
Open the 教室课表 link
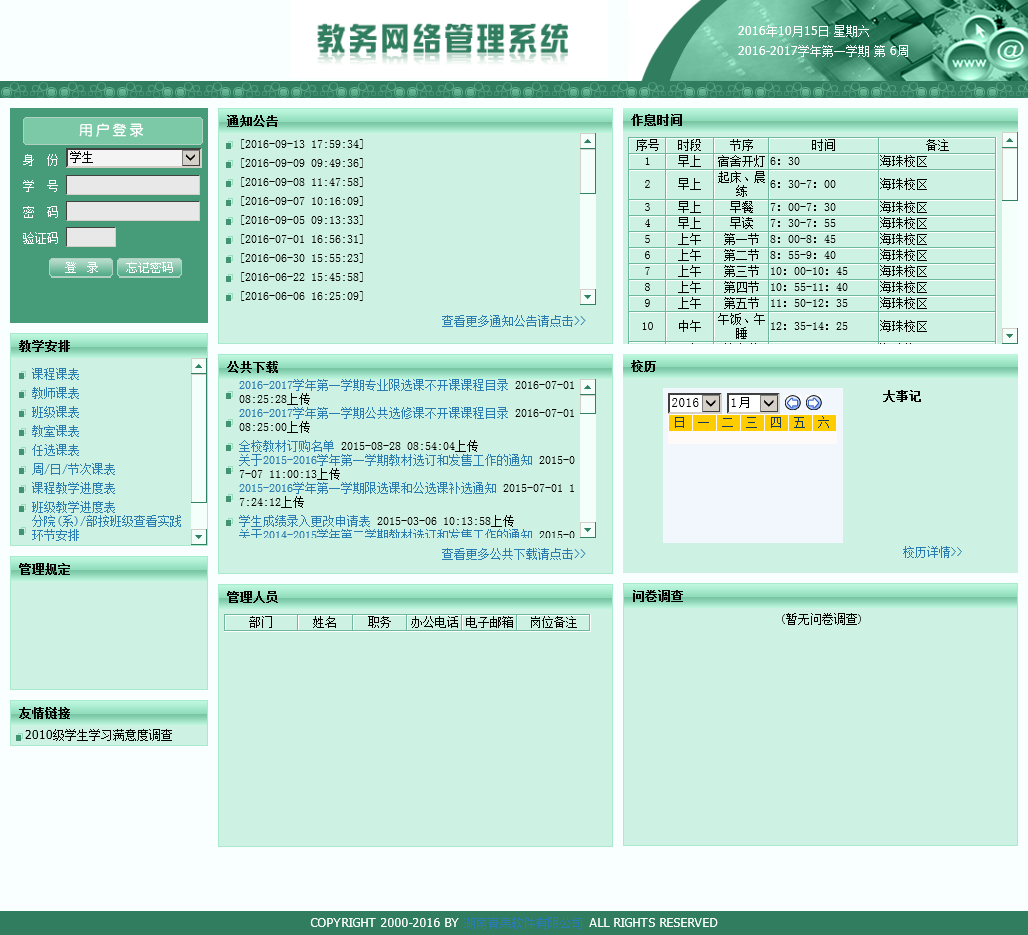(56, 431)
